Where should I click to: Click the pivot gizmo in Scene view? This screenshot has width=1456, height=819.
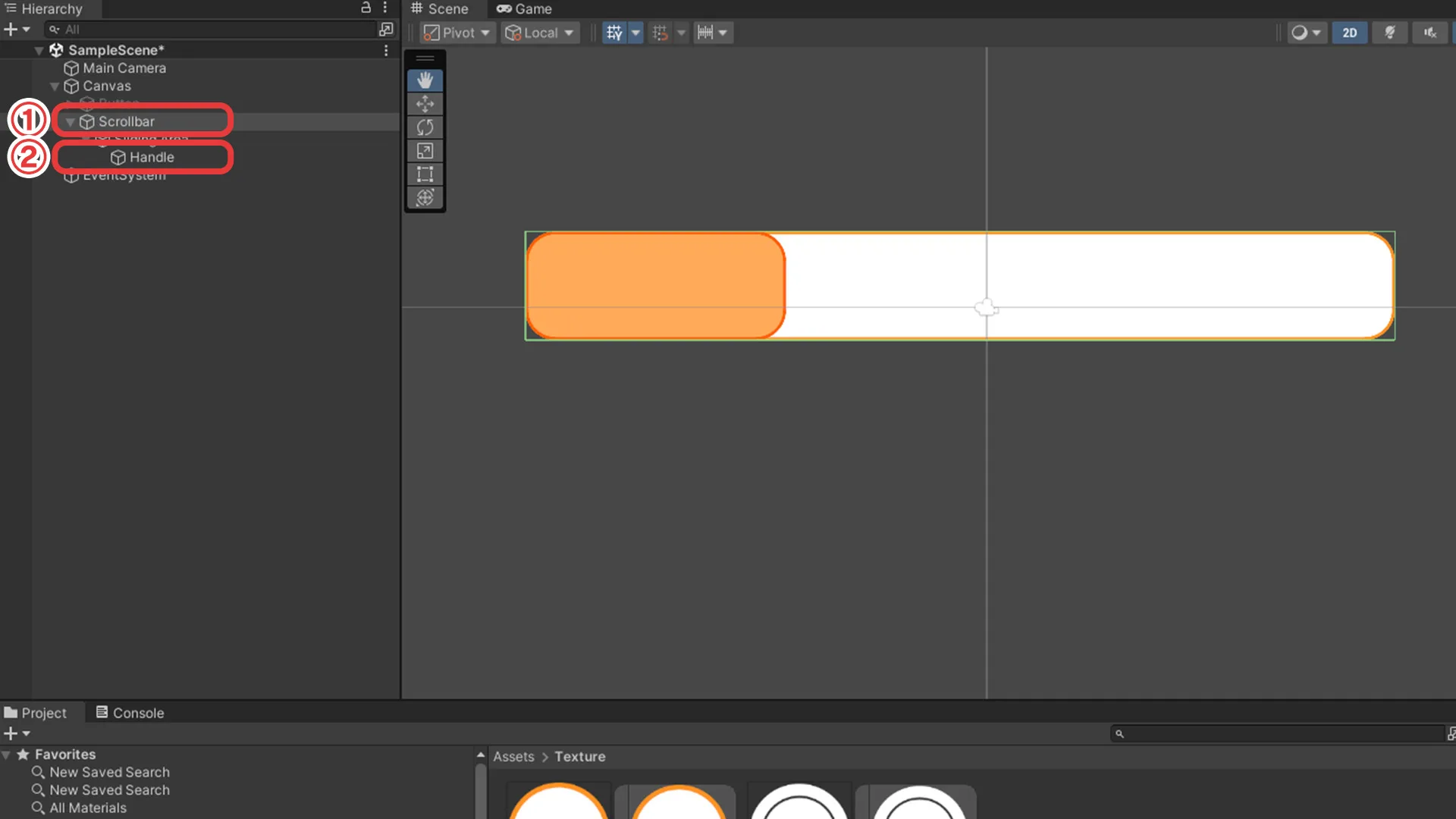tap(986, 307)
